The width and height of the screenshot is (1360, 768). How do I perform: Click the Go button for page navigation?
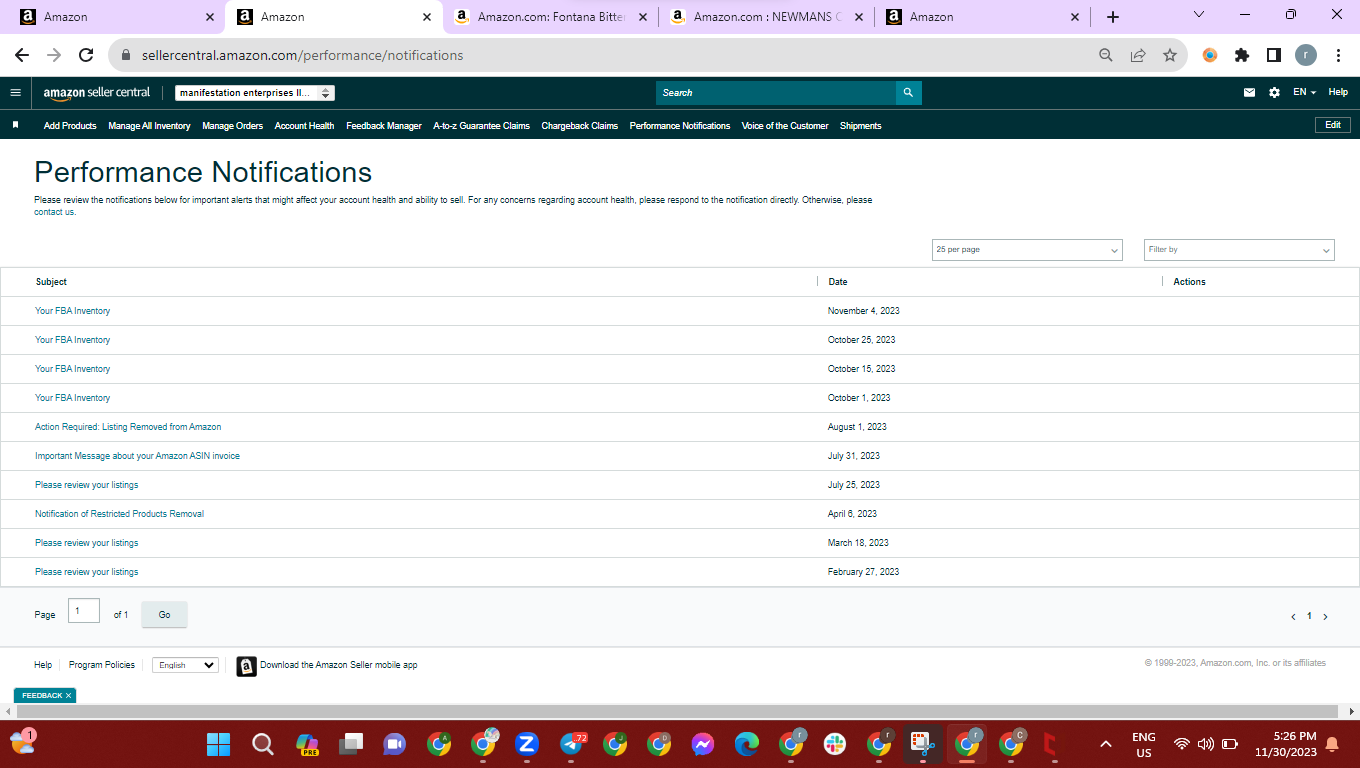(165, 615)
